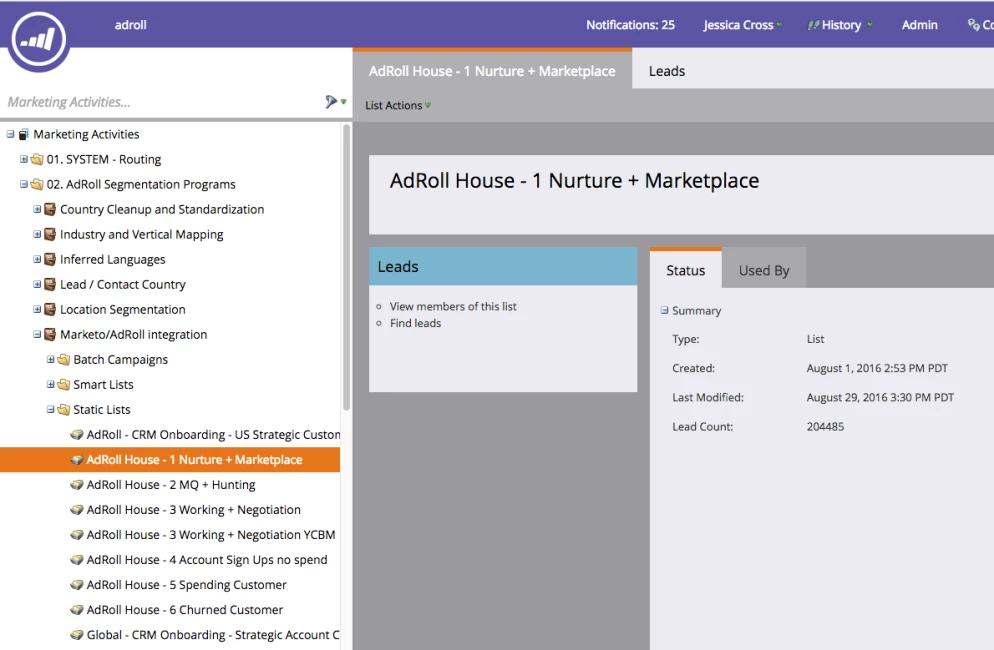
Task: Click the Smart Lists folder icon
Action: pos(63,385)
